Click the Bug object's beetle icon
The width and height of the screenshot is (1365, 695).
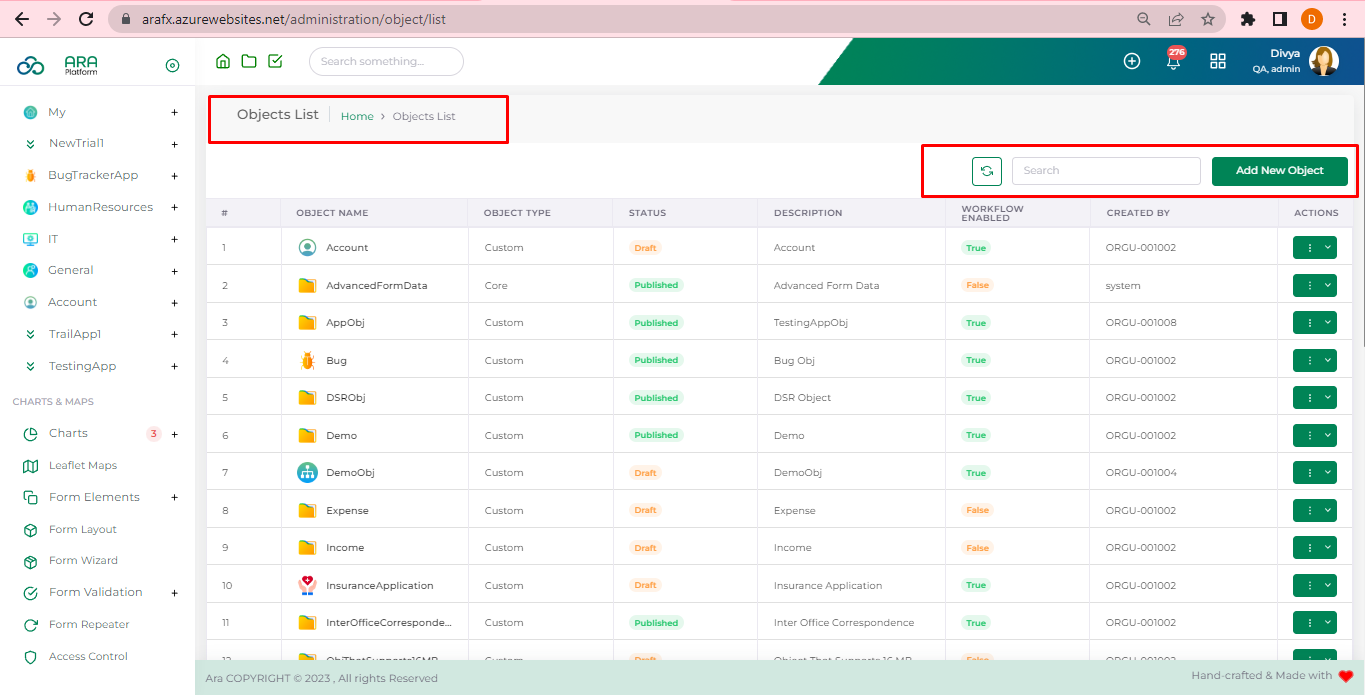coord(307,360)
